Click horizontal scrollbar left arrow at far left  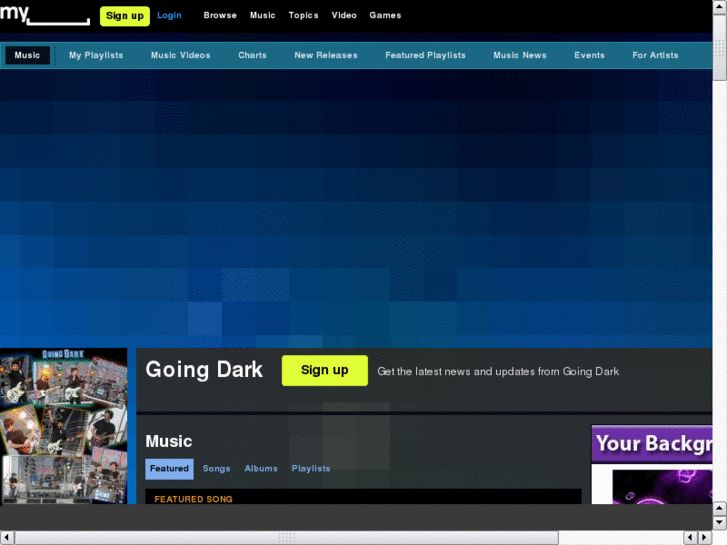7,538
